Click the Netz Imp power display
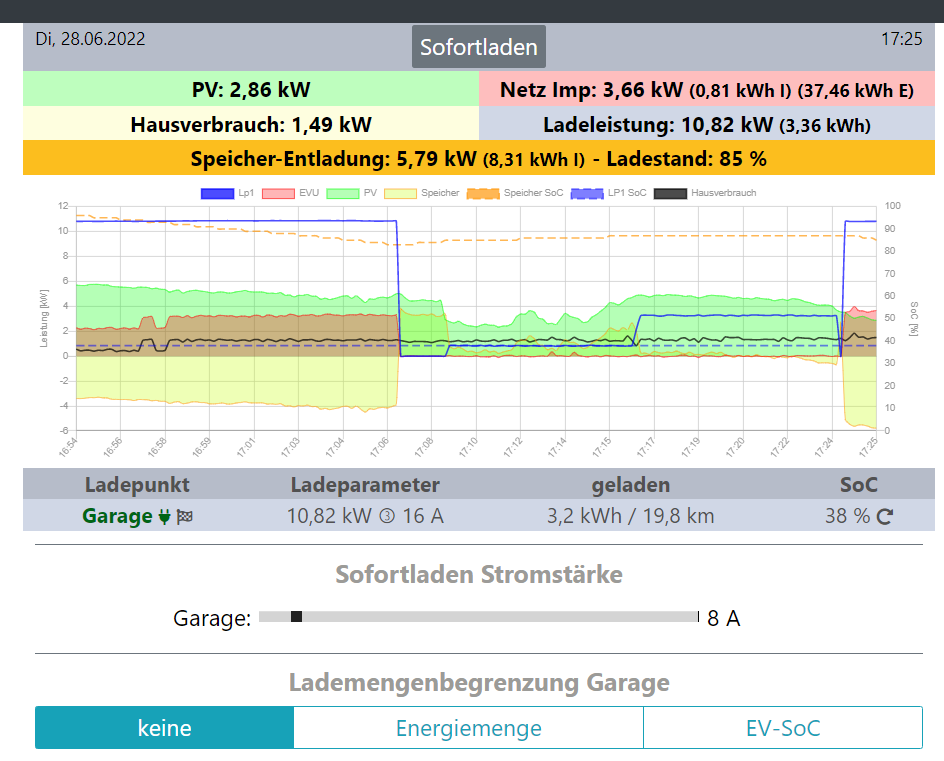 pyautogui.click(x=707, y=90)
